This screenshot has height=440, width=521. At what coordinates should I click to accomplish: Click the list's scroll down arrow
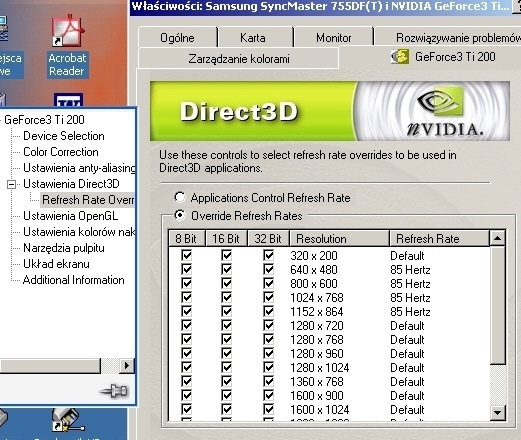tap(498, 413)
